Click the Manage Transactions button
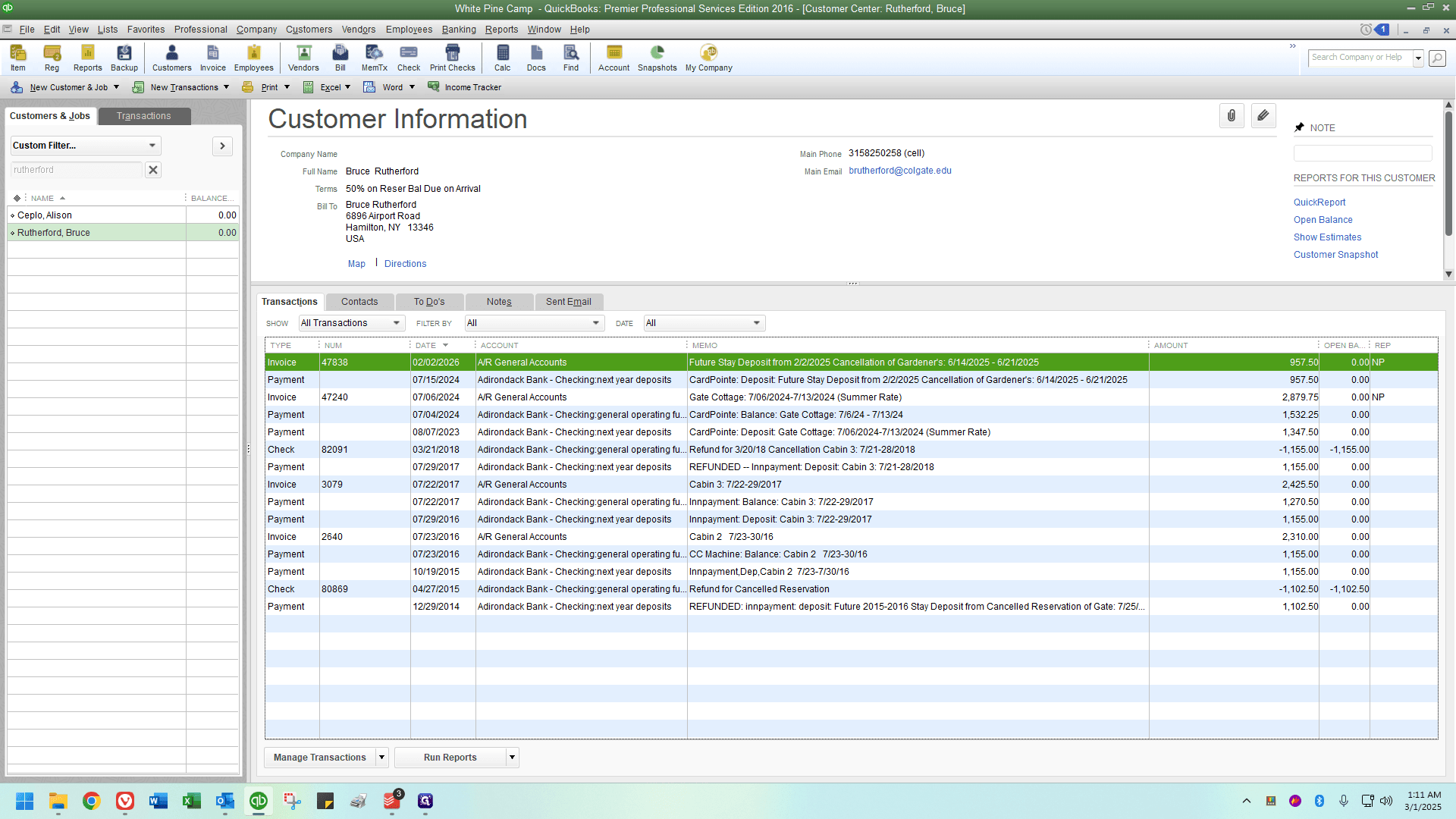 320,758
